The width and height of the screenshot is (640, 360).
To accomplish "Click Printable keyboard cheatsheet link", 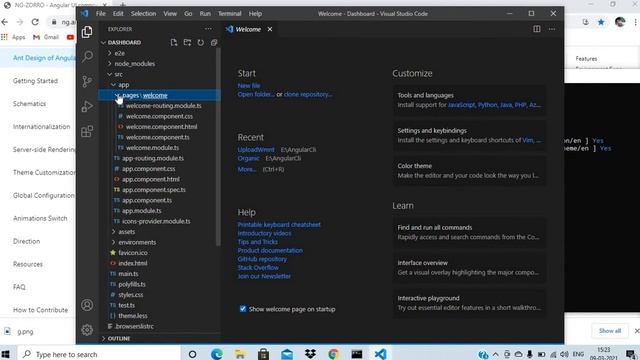I will (x=279, y=224).
